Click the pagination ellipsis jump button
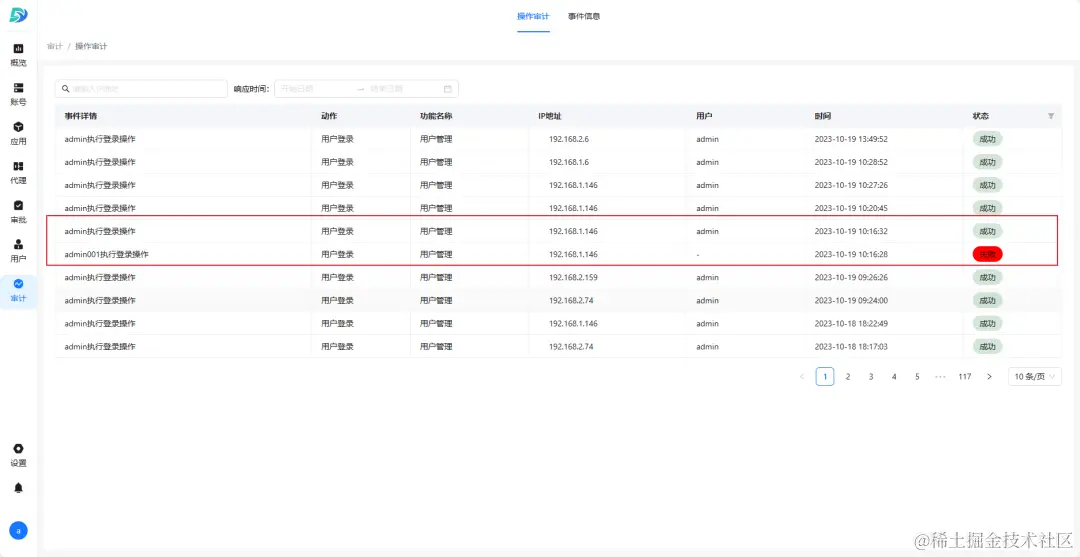The image size is (1080, 557). pyautogui.click(x=940, y=377)
